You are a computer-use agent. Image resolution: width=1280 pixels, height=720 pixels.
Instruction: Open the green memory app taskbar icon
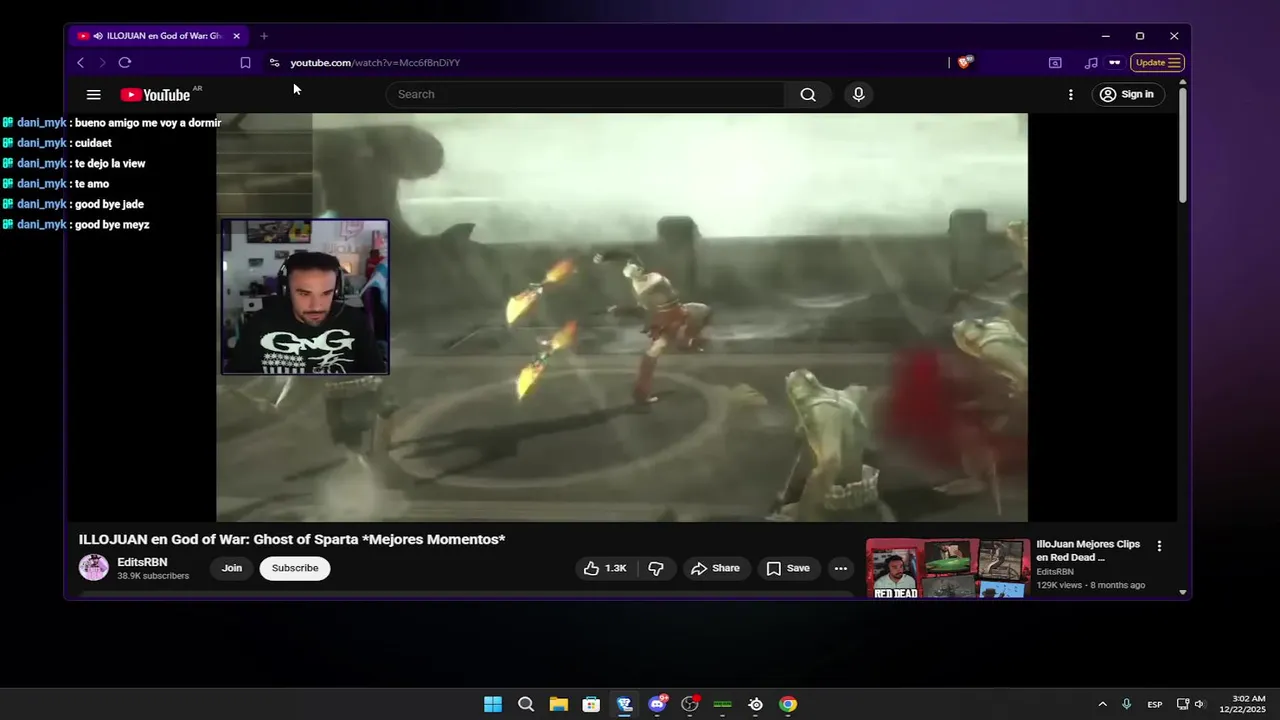point(723,704)
